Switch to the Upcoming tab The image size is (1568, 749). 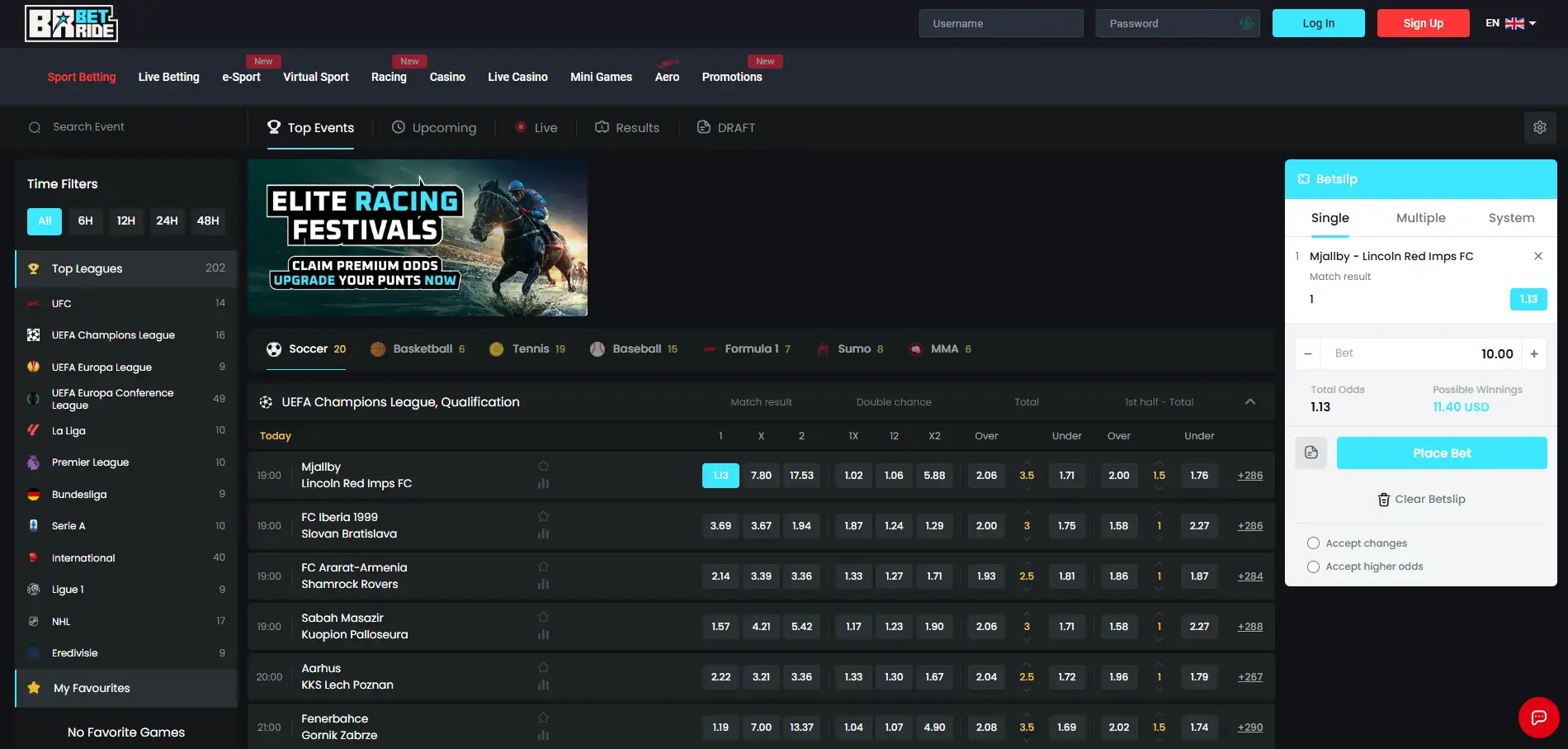[x=434, y=128]
